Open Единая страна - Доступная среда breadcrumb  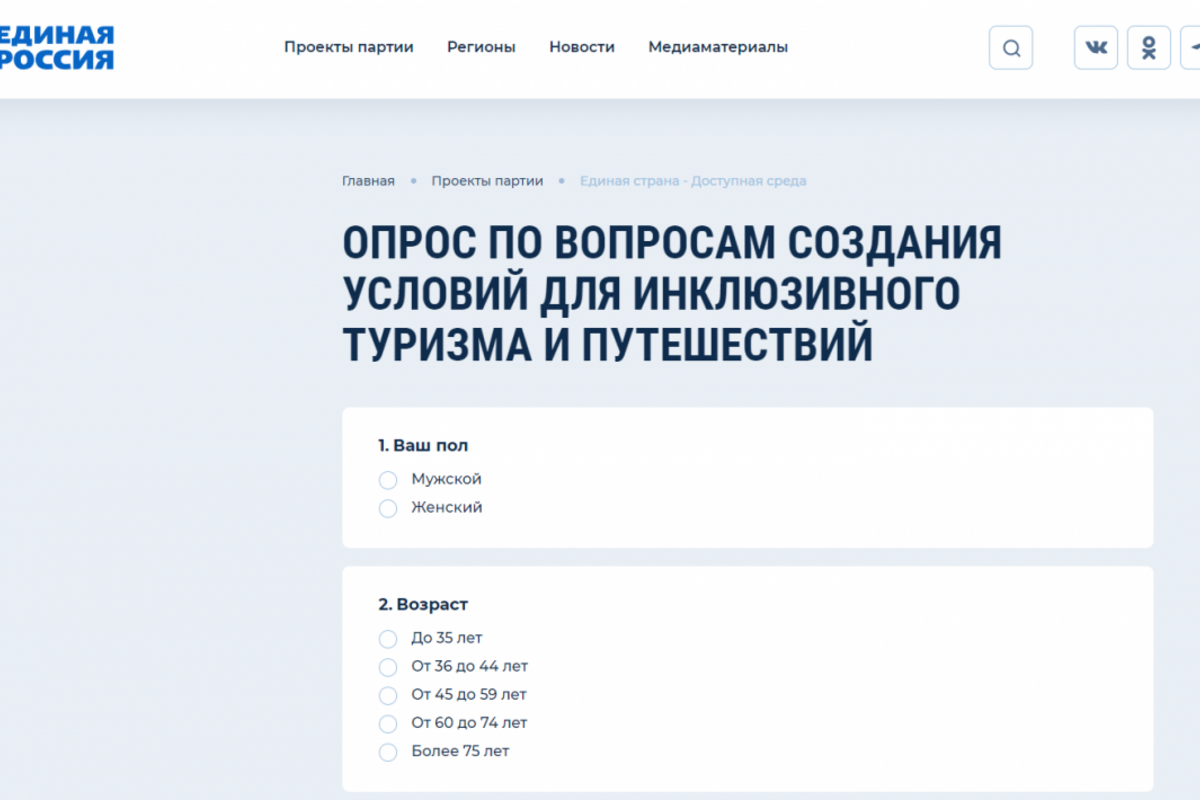pyautogui.click(x=693, y=181)
